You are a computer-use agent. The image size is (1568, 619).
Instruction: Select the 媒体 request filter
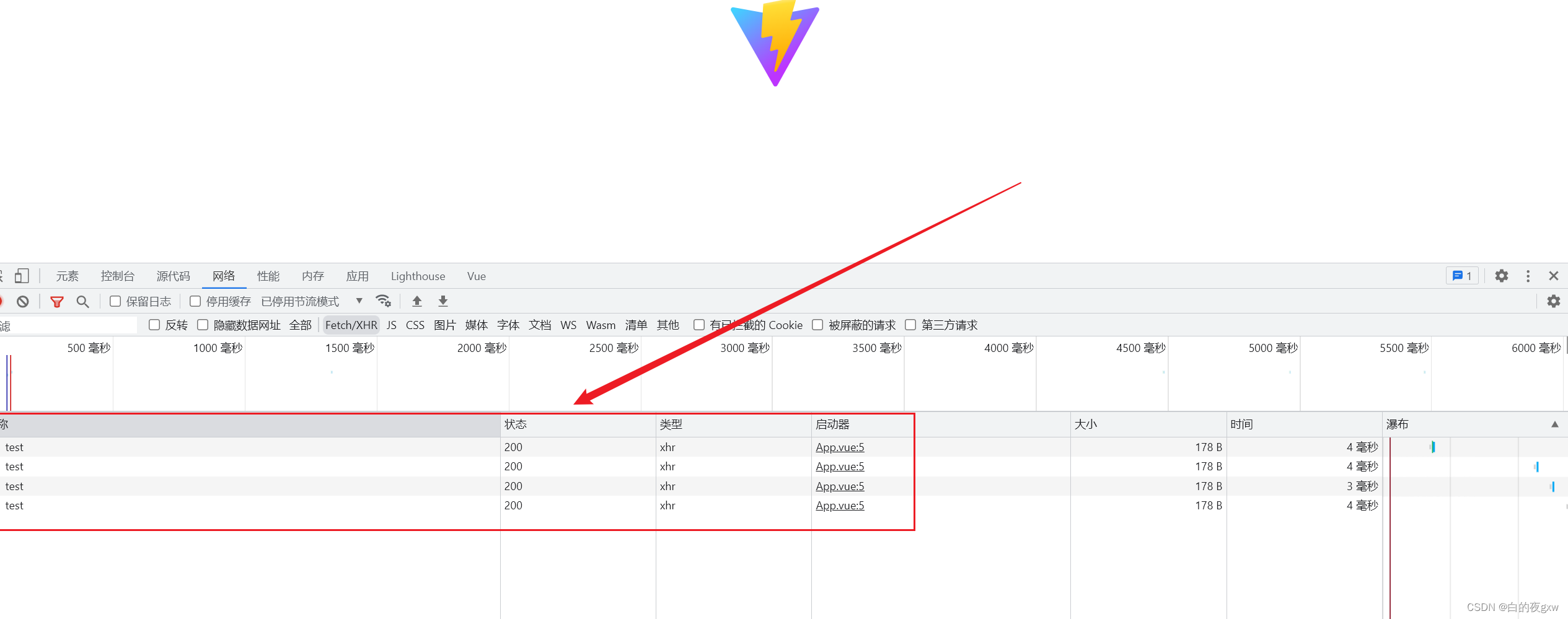coord(477,325)
